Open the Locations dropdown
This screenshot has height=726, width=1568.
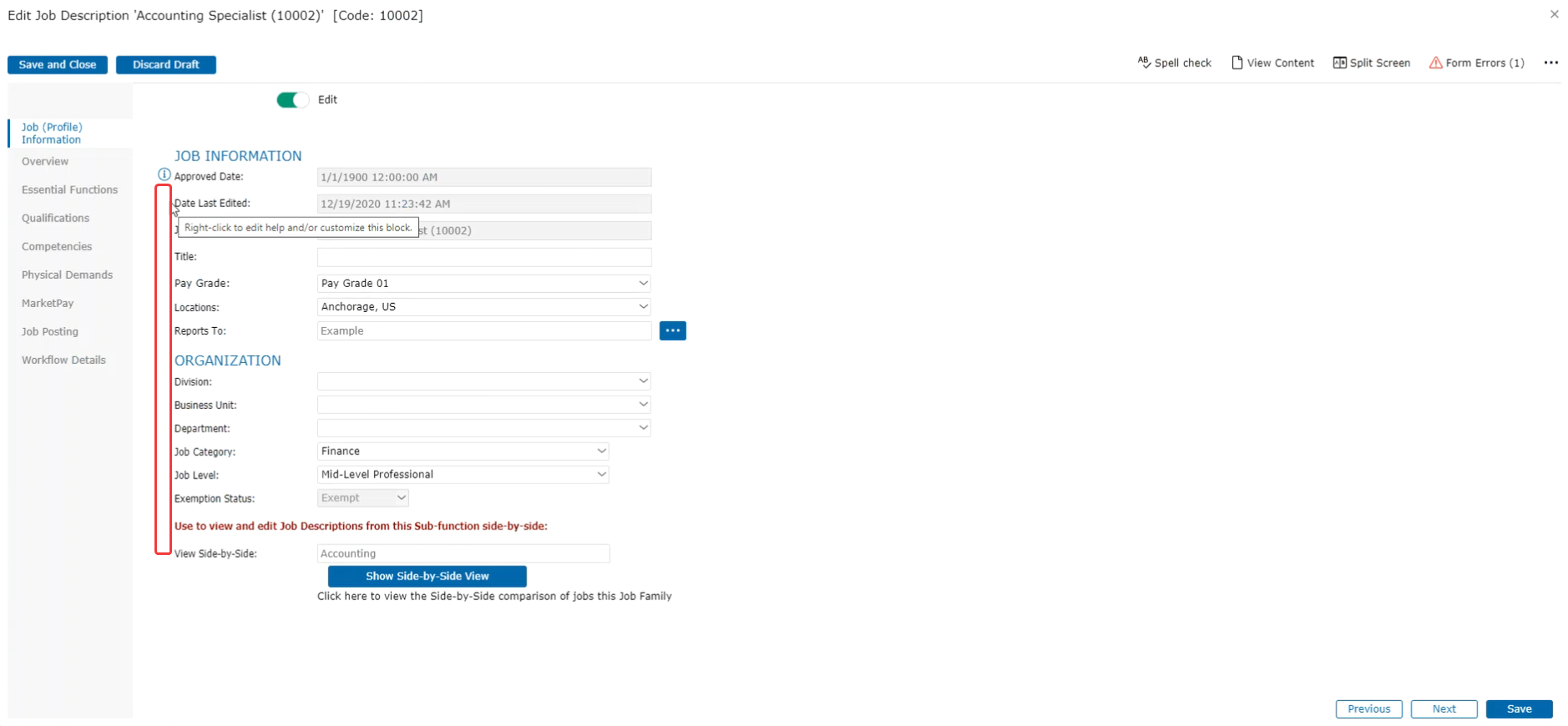pyautogui.click(x=643, y=307)
